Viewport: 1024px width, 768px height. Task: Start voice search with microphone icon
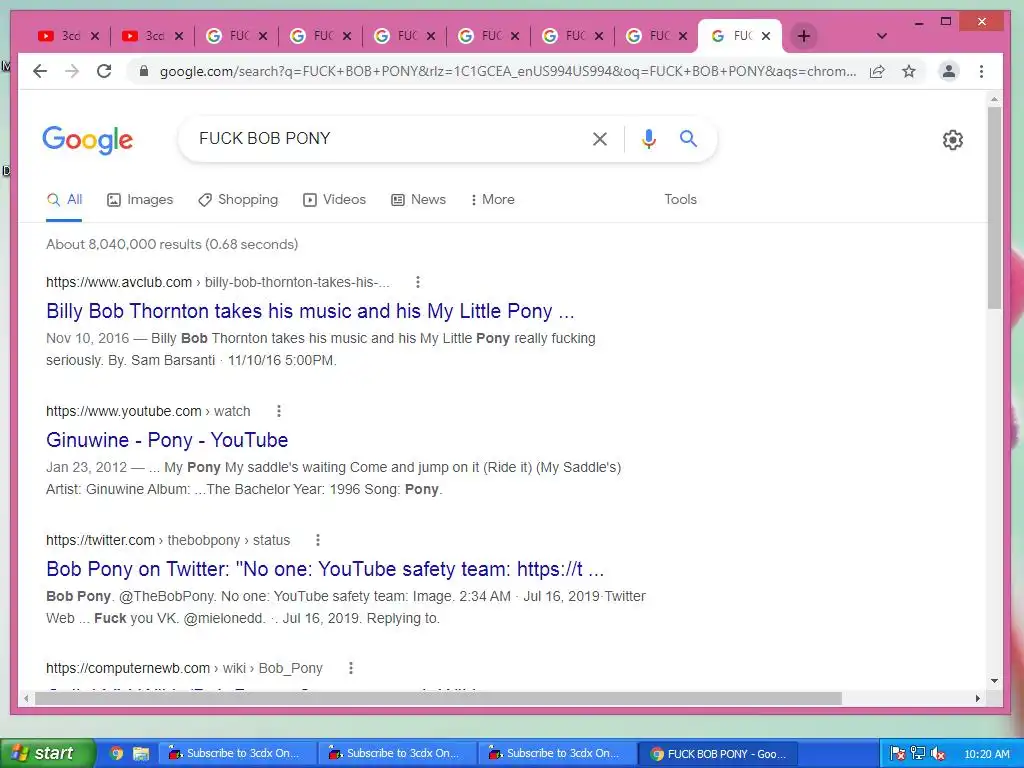click(x=648, y=138)
